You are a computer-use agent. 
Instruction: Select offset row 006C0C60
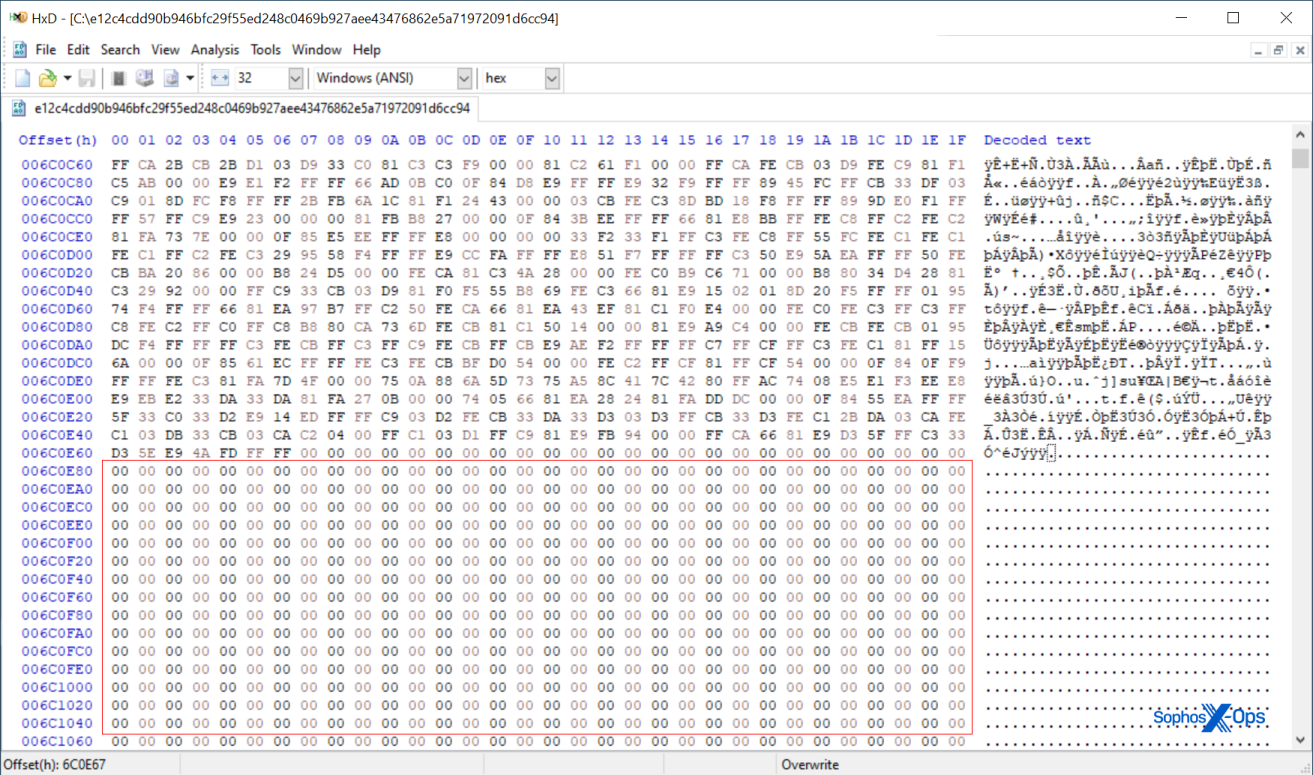pos(57,165)
